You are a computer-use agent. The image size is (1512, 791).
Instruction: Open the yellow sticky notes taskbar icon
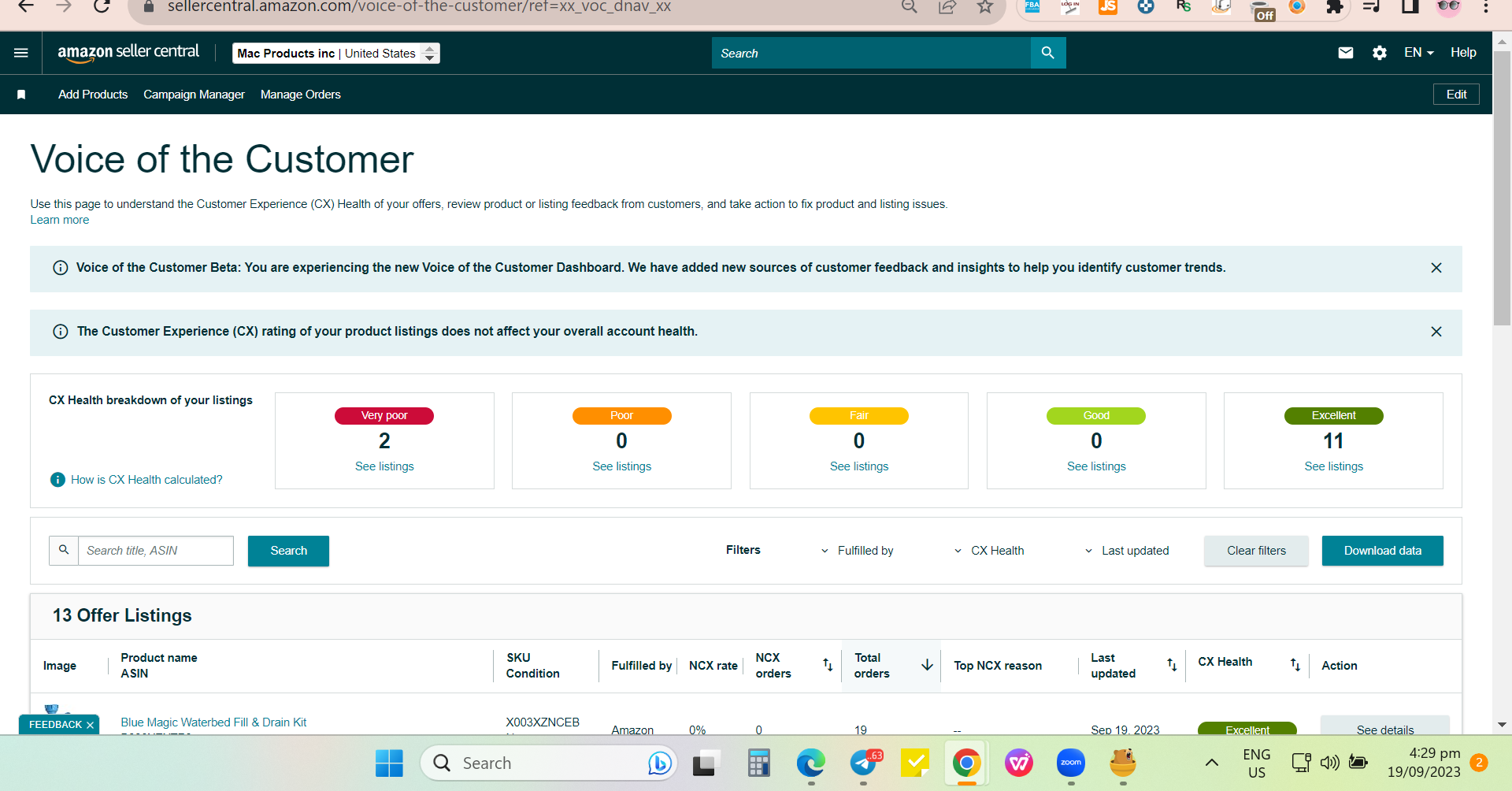(x=915, y=763)
